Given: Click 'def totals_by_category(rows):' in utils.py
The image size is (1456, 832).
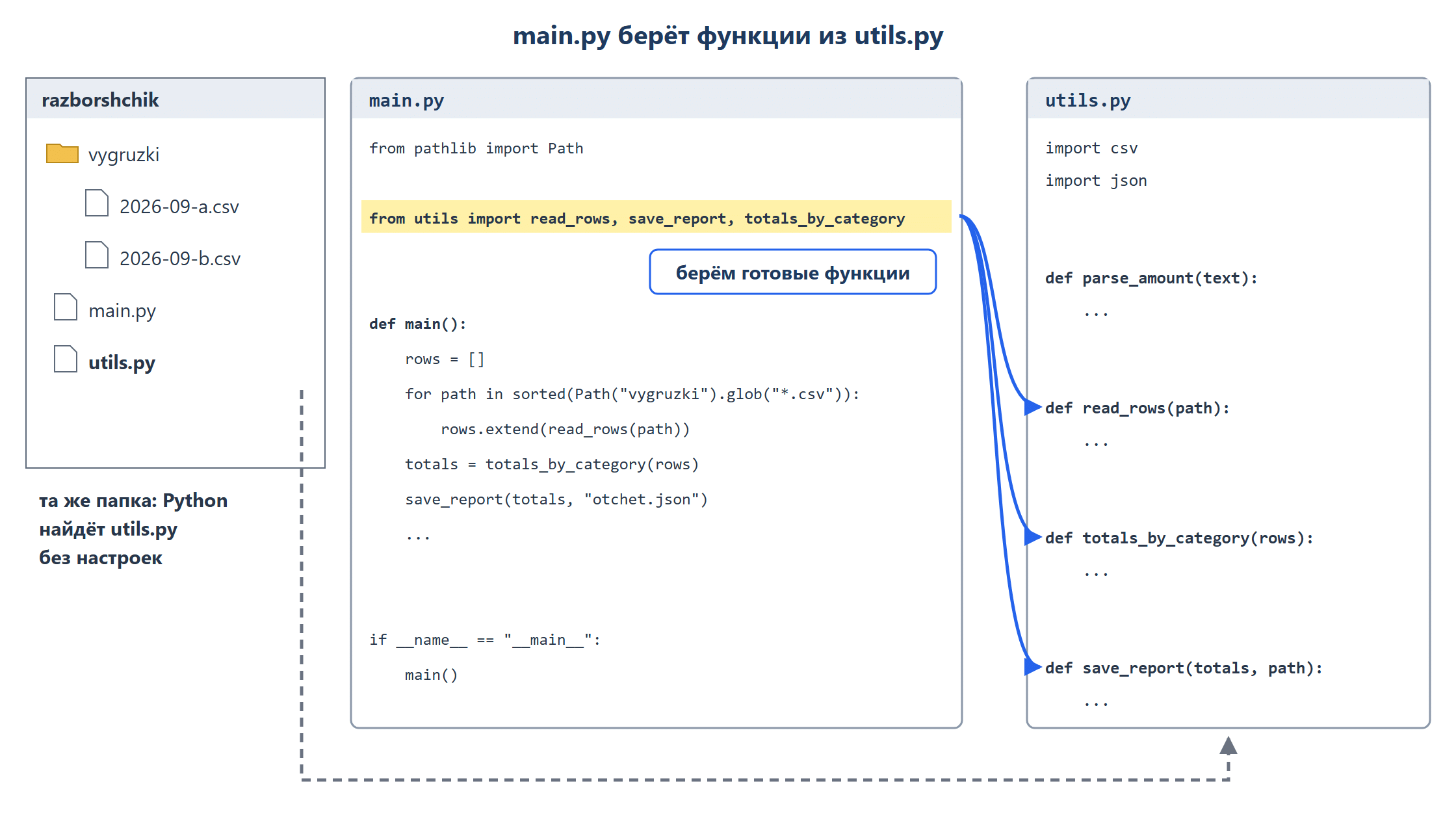Looking at the screenshot, I should click(1179, 538).
